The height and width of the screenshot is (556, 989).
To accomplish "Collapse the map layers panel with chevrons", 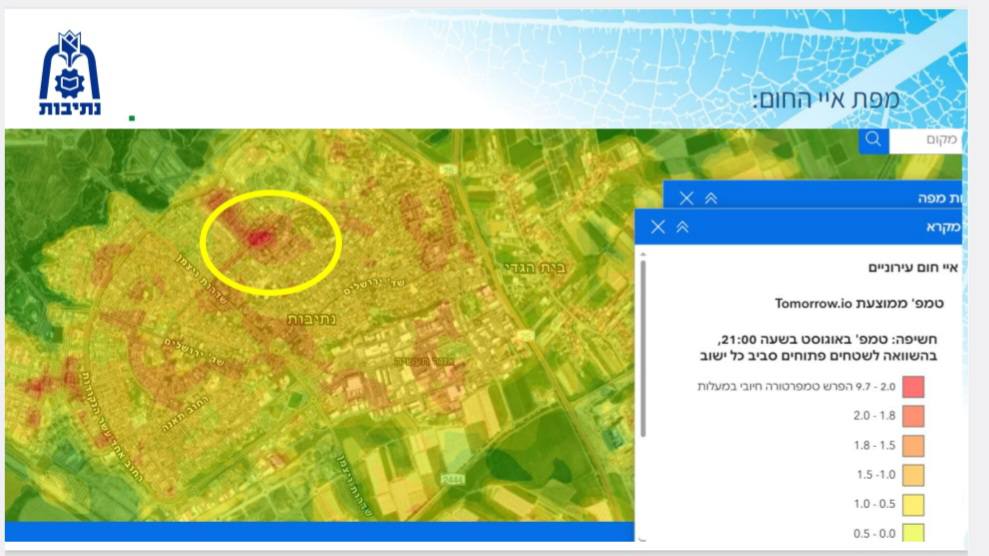I will [711, 199].
